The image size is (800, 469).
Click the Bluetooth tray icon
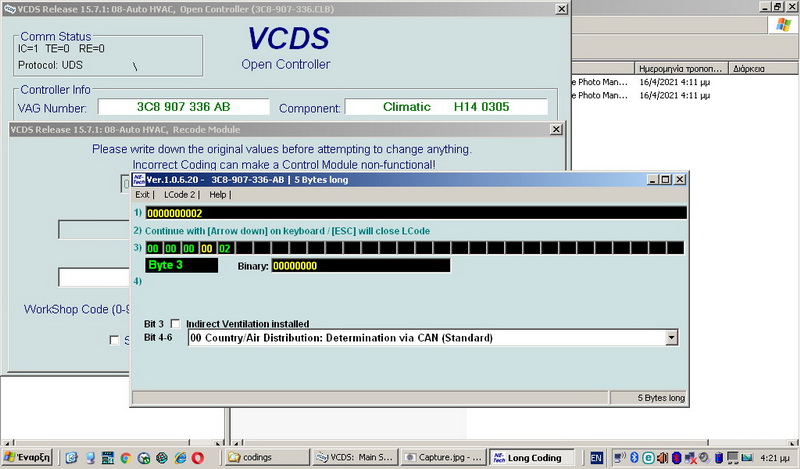634,458
